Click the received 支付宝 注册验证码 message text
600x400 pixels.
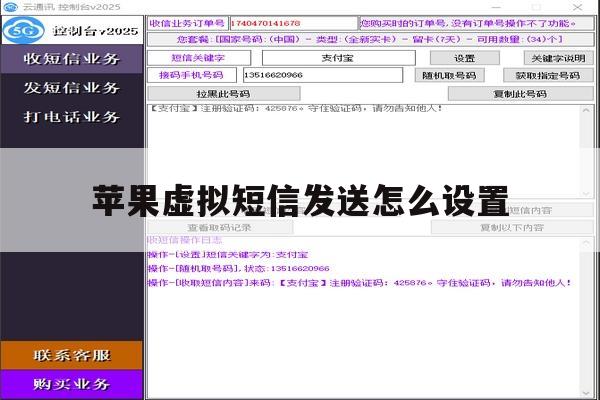[295, 109]
